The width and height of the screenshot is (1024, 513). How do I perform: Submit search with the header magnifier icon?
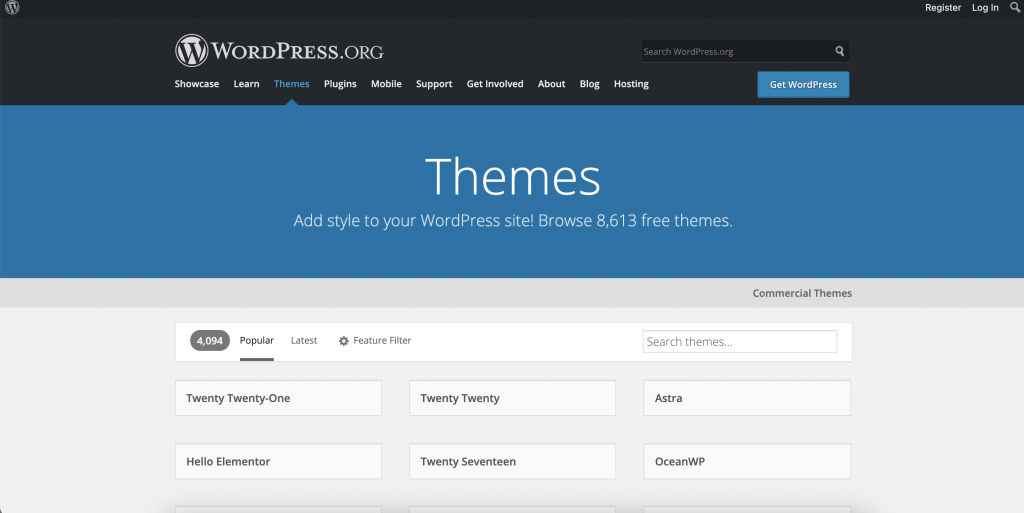tap(840, 51)
